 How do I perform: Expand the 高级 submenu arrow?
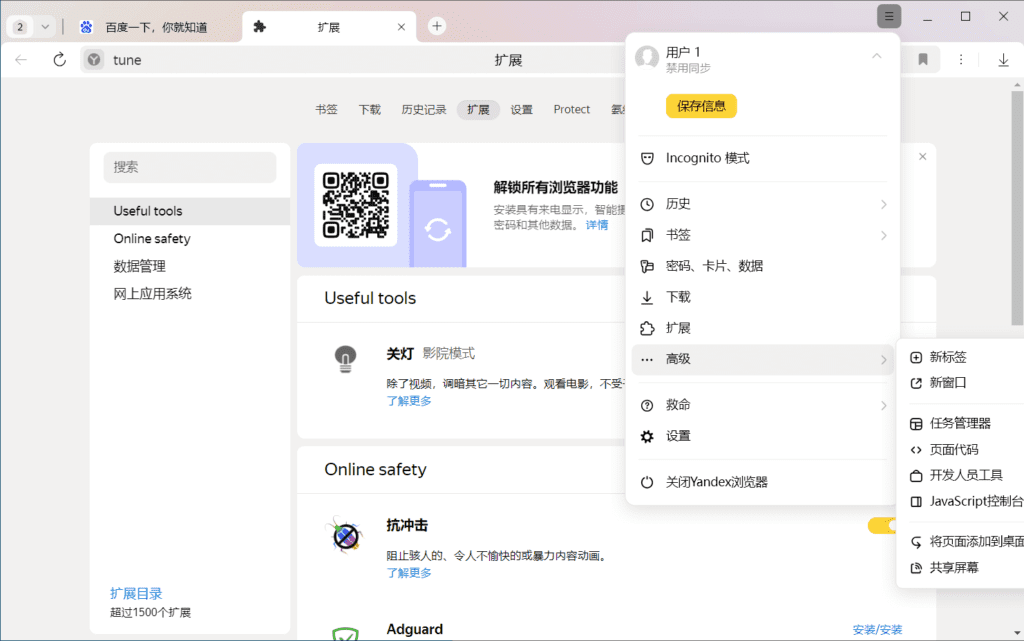[x=883, y=360]
